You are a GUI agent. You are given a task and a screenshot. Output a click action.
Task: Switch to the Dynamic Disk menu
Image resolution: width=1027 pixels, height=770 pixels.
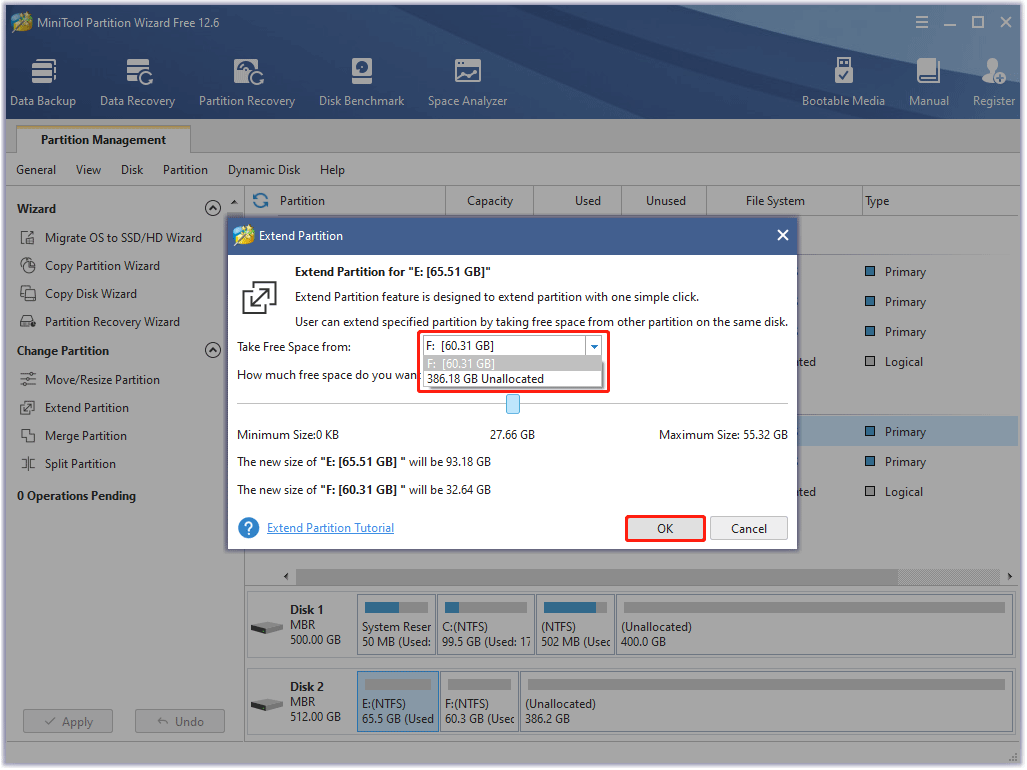(263, 170)
